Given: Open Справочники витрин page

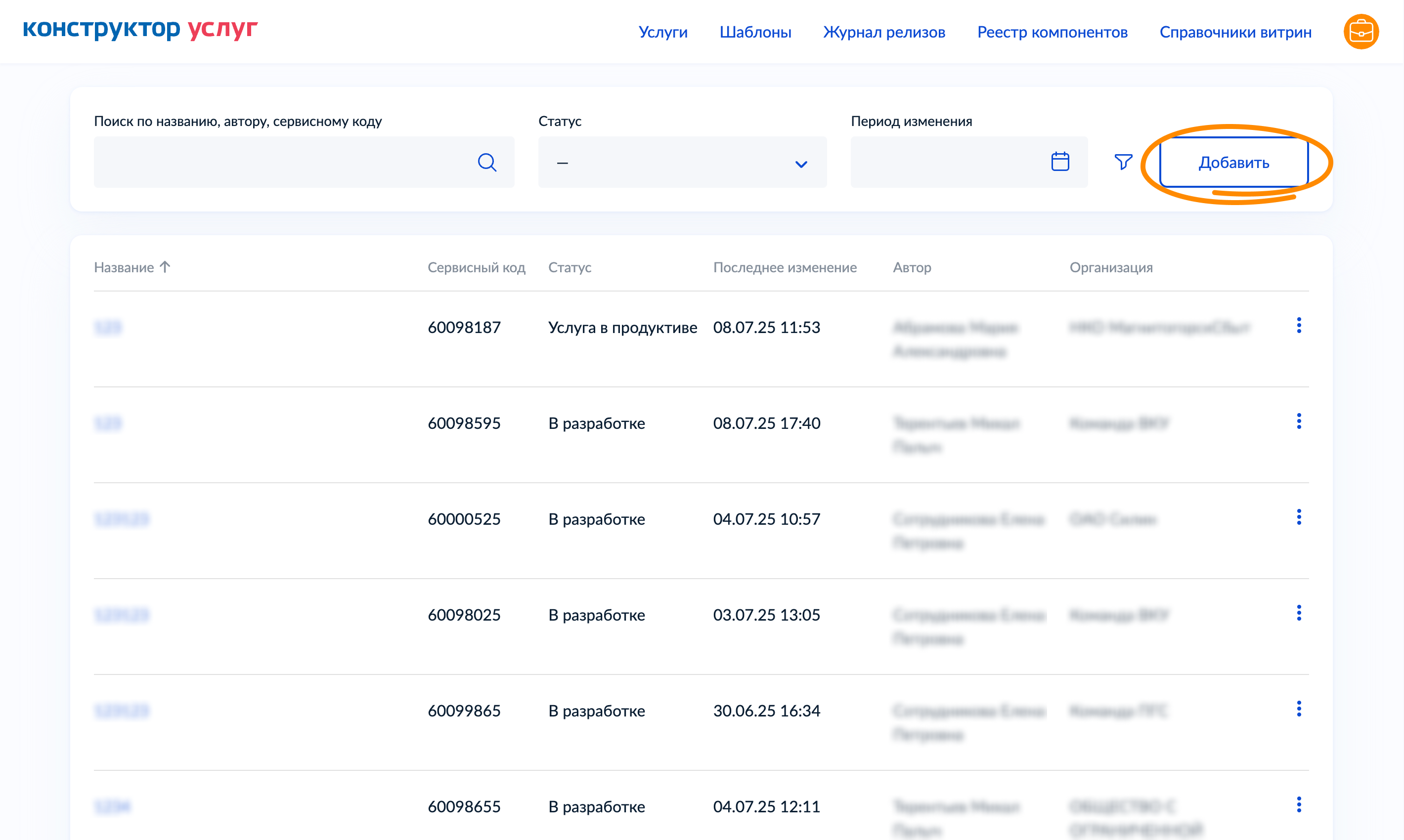Looking at the screenshot, I should click(x=1235, y=32).
